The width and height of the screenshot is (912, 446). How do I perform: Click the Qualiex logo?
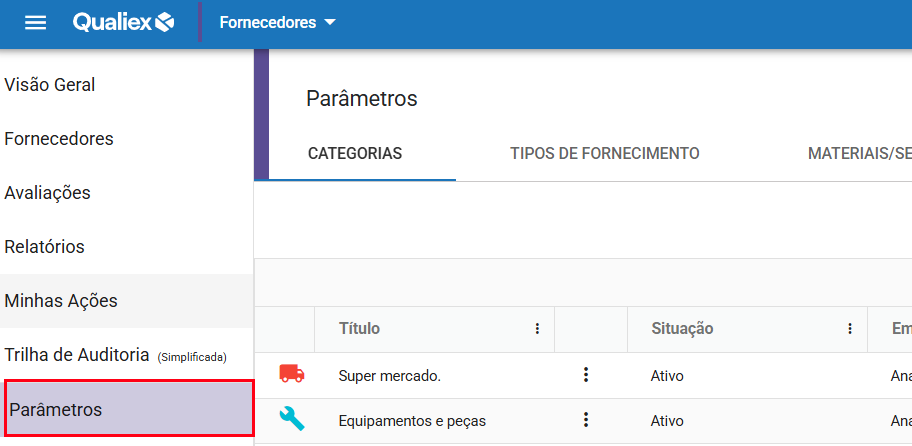pos(123,22)
